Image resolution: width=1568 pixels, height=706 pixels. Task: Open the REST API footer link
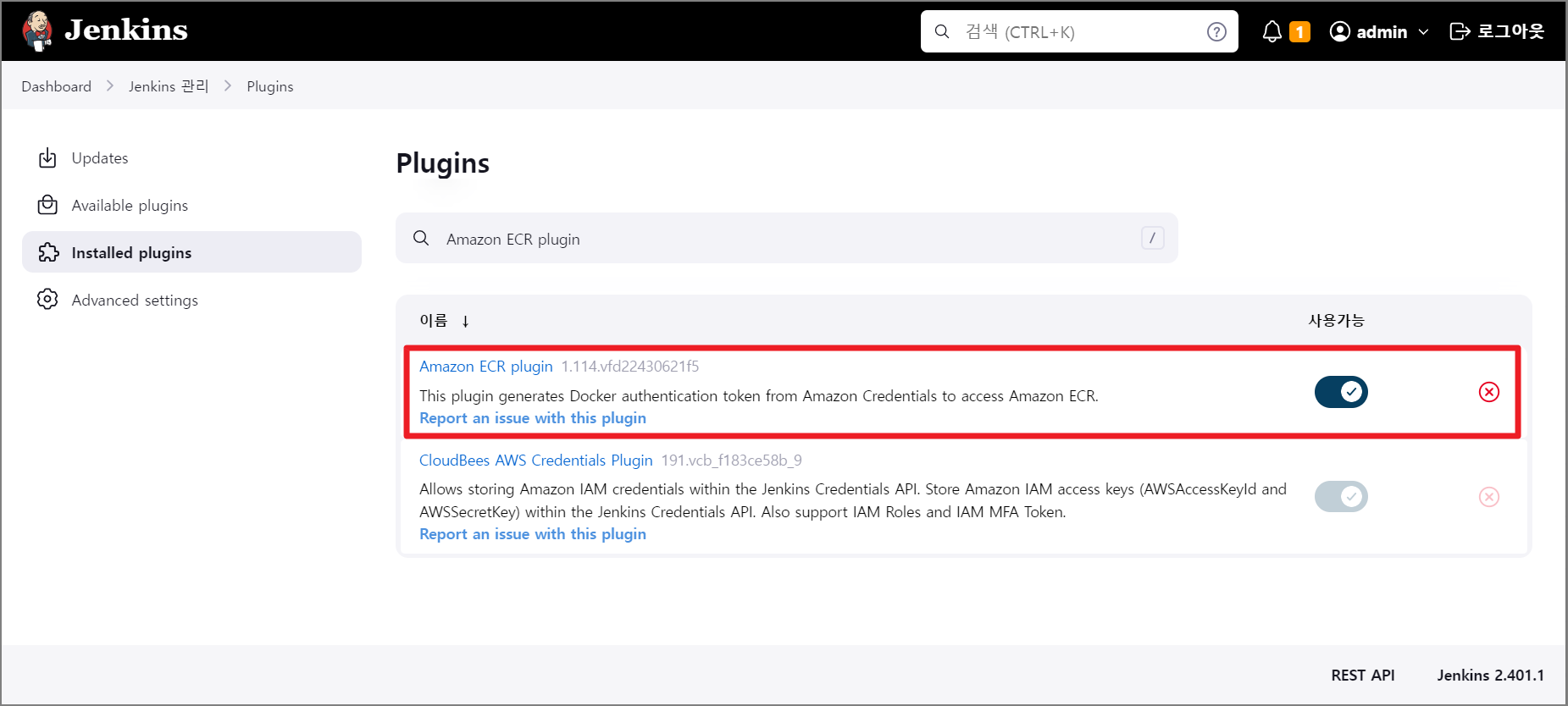(x=1362, y=676)
